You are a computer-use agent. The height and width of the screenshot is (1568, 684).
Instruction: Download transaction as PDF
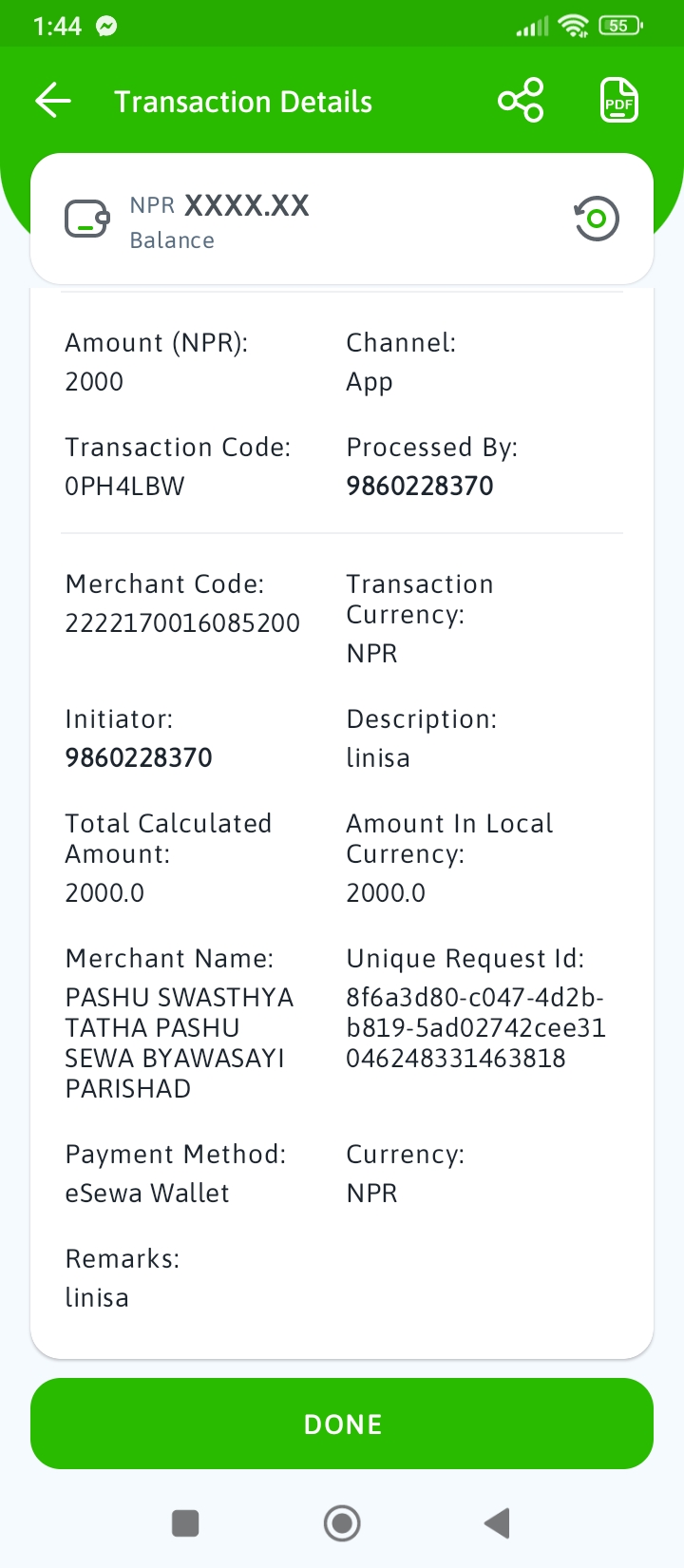pos(619,101)
